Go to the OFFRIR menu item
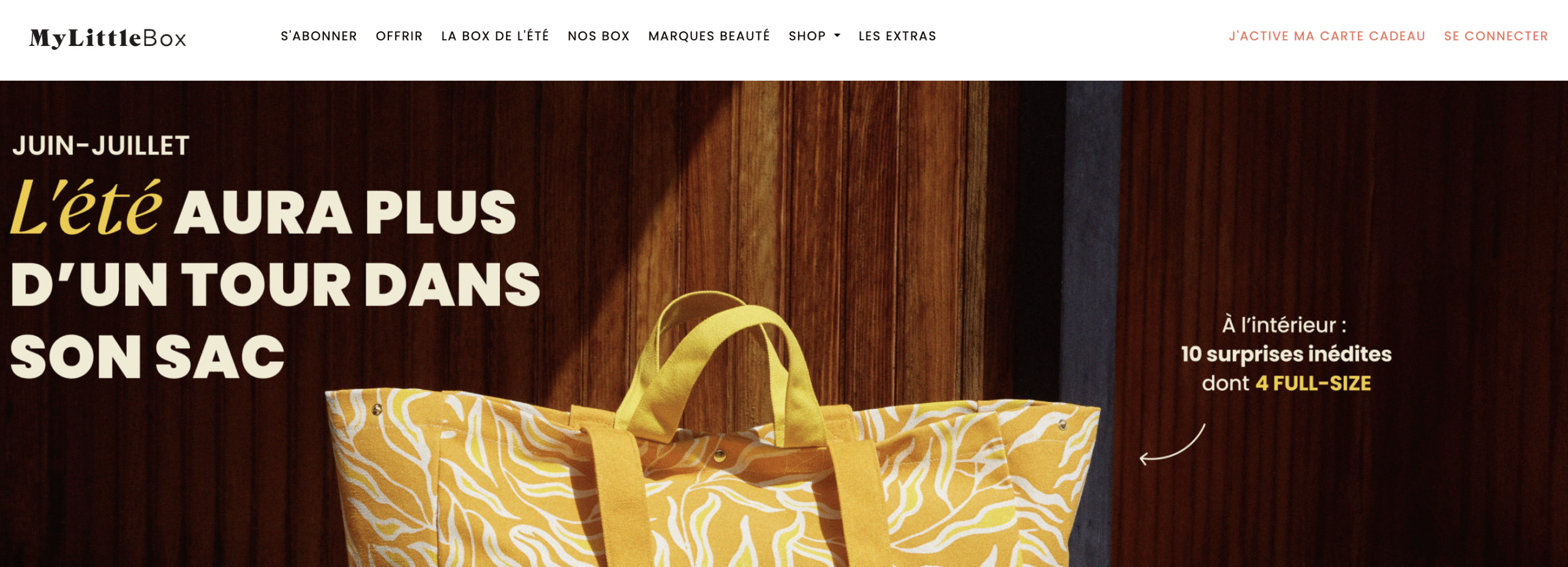This screenshot has height=567, width=1568. click(x=399, y=36)
